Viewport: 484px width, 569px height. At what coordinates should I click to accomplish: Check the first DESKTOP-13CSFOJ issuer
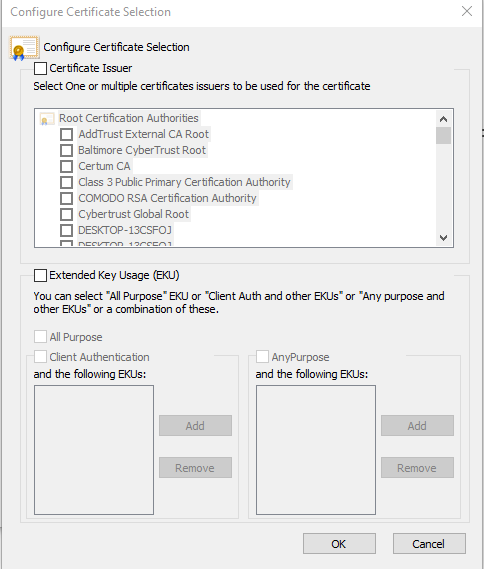[66, 230]
